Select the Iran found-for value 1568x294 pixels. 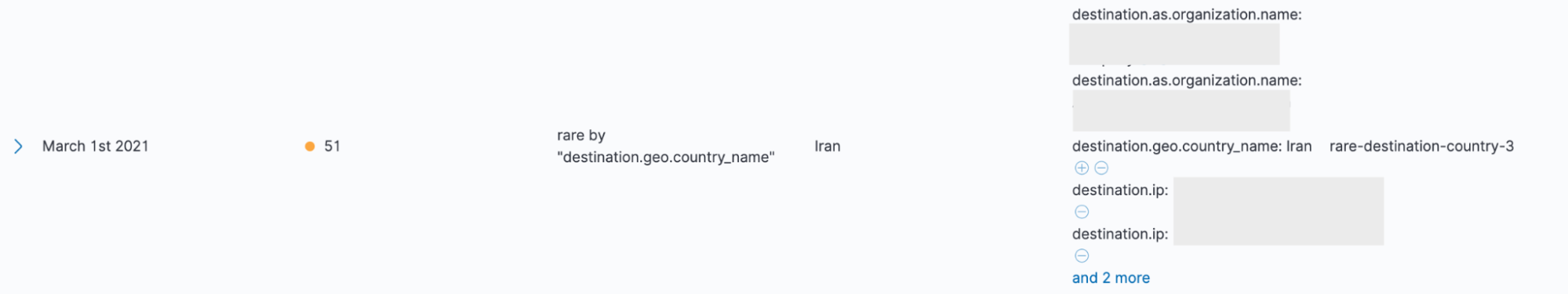[828, 147]
